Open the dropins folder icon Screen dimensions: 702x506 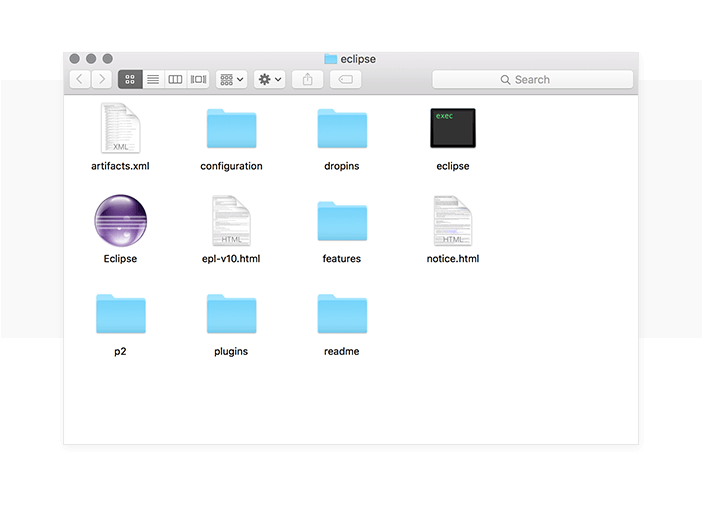(x=342, y=129)
